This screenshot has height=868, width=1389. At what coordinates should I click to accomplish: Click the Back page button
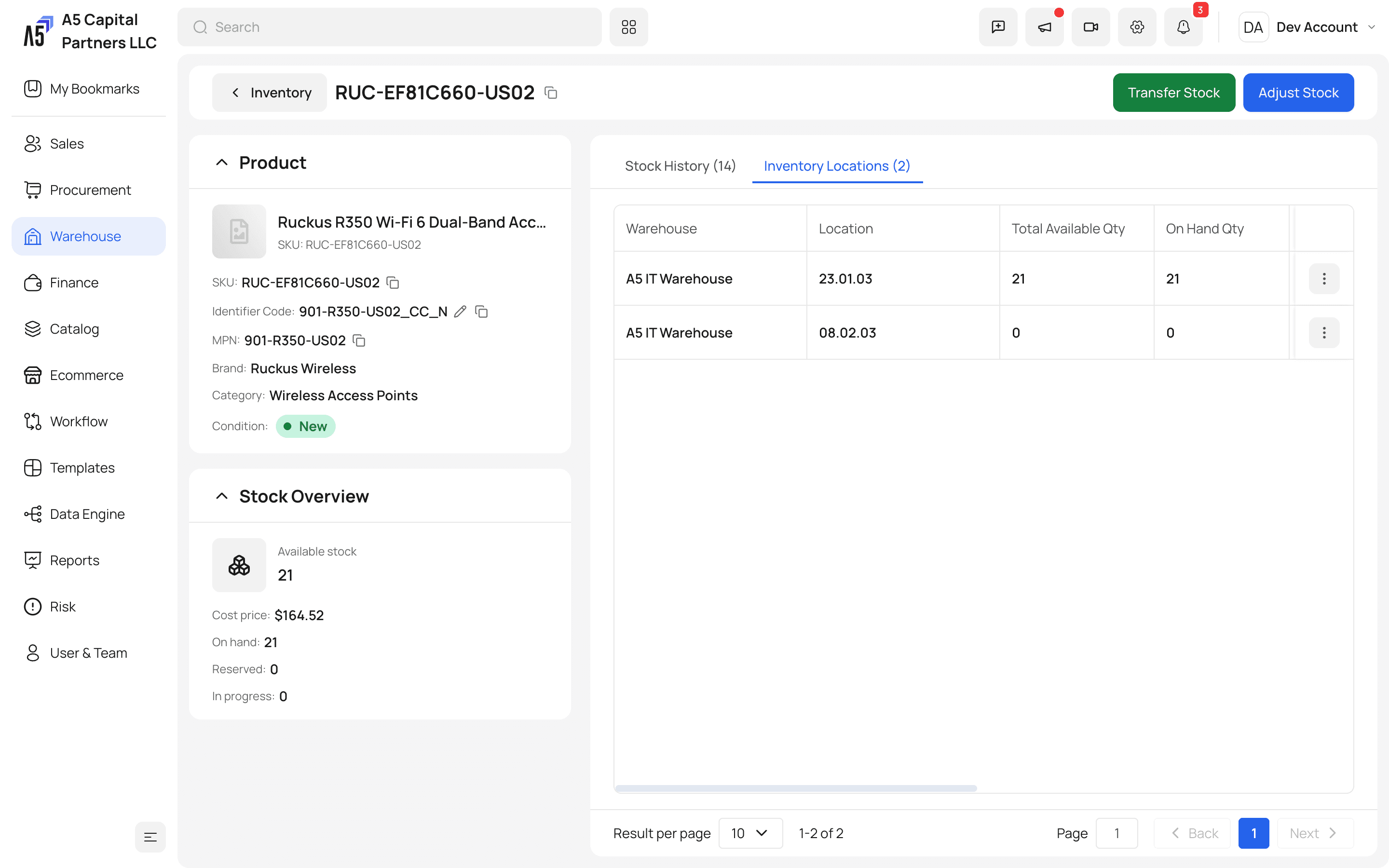coord(1192,833)
